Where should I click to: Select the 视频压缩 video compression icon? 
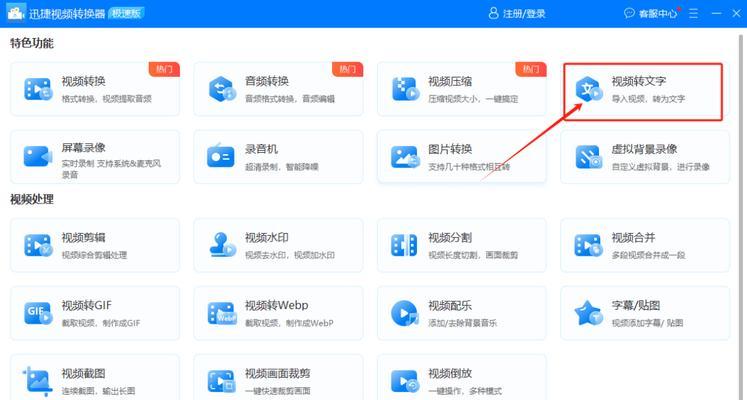point(405,89)
